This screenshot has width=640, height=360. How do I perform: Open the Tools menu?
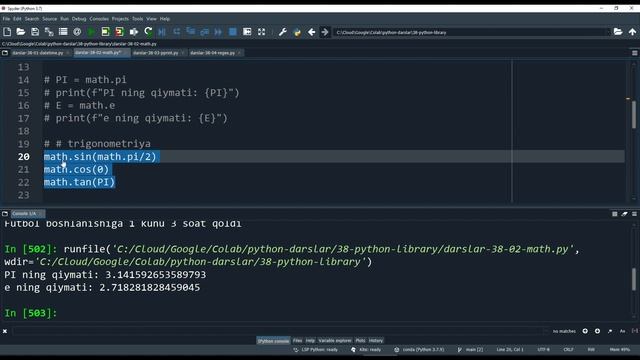(138, 19)
